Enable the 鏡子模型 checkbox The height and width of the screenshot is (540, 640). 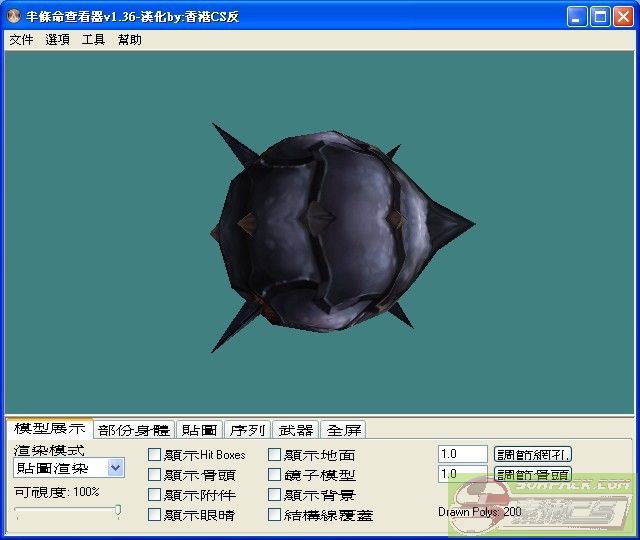click(x=275, y=475)
